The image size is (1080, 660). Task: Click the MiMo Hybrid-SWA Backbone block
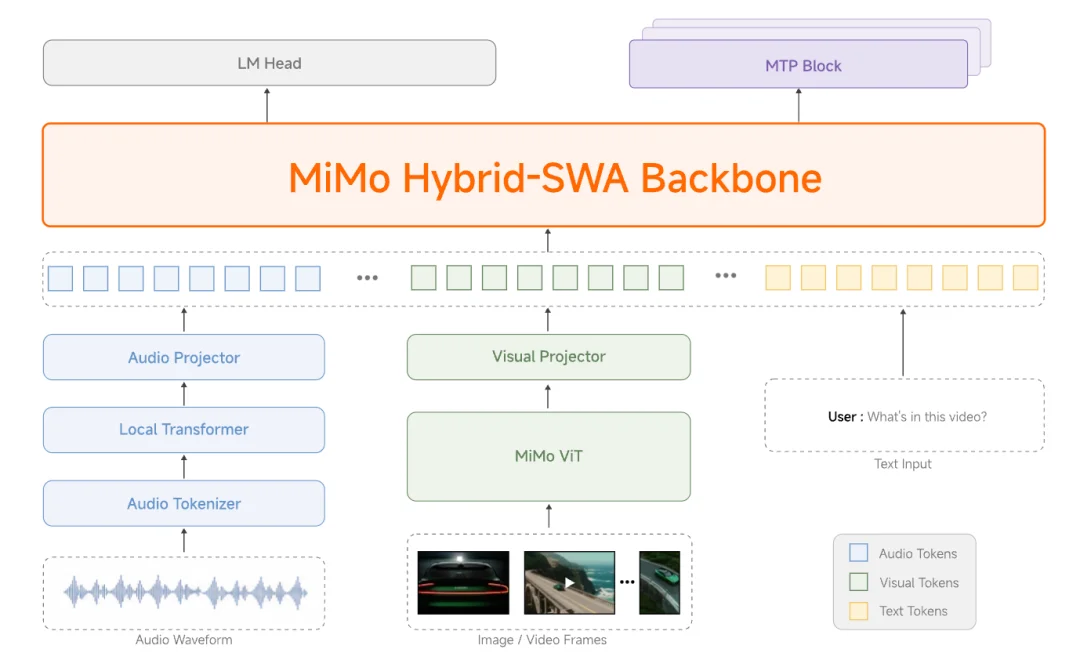pyautogui.click(x=543, y=176)
